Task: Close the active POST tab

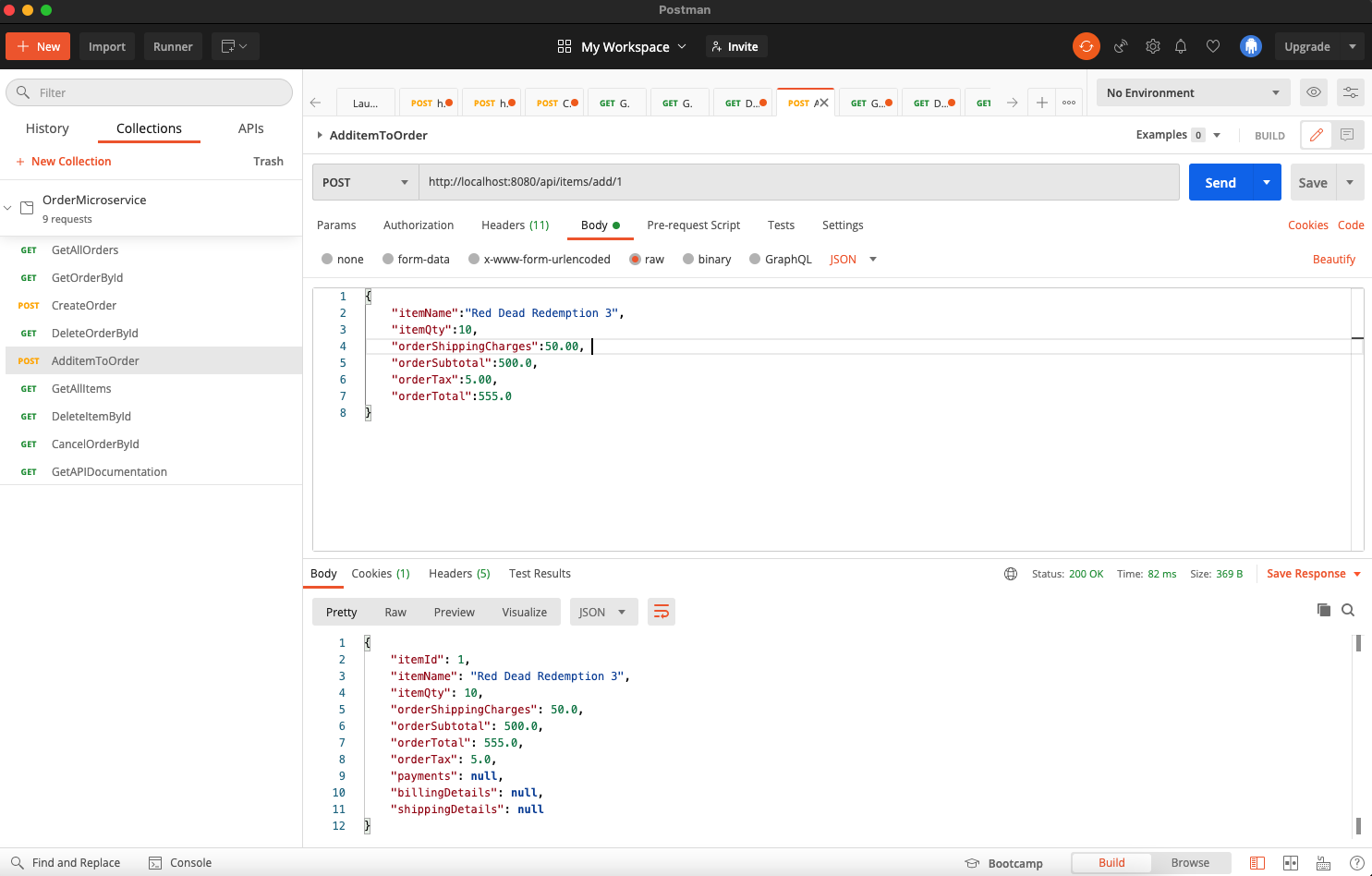Action: click(x=822, y=103)
